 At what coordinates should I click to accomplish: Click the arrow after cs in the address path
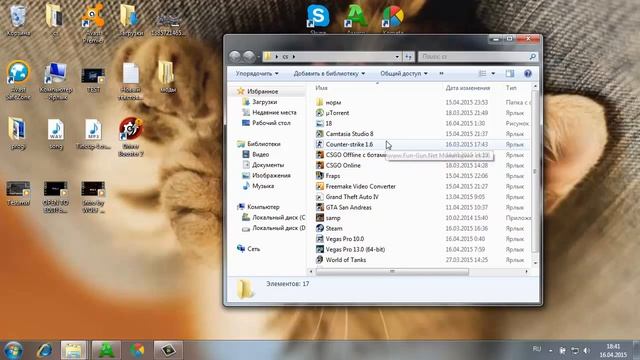(x=294, y=57)
